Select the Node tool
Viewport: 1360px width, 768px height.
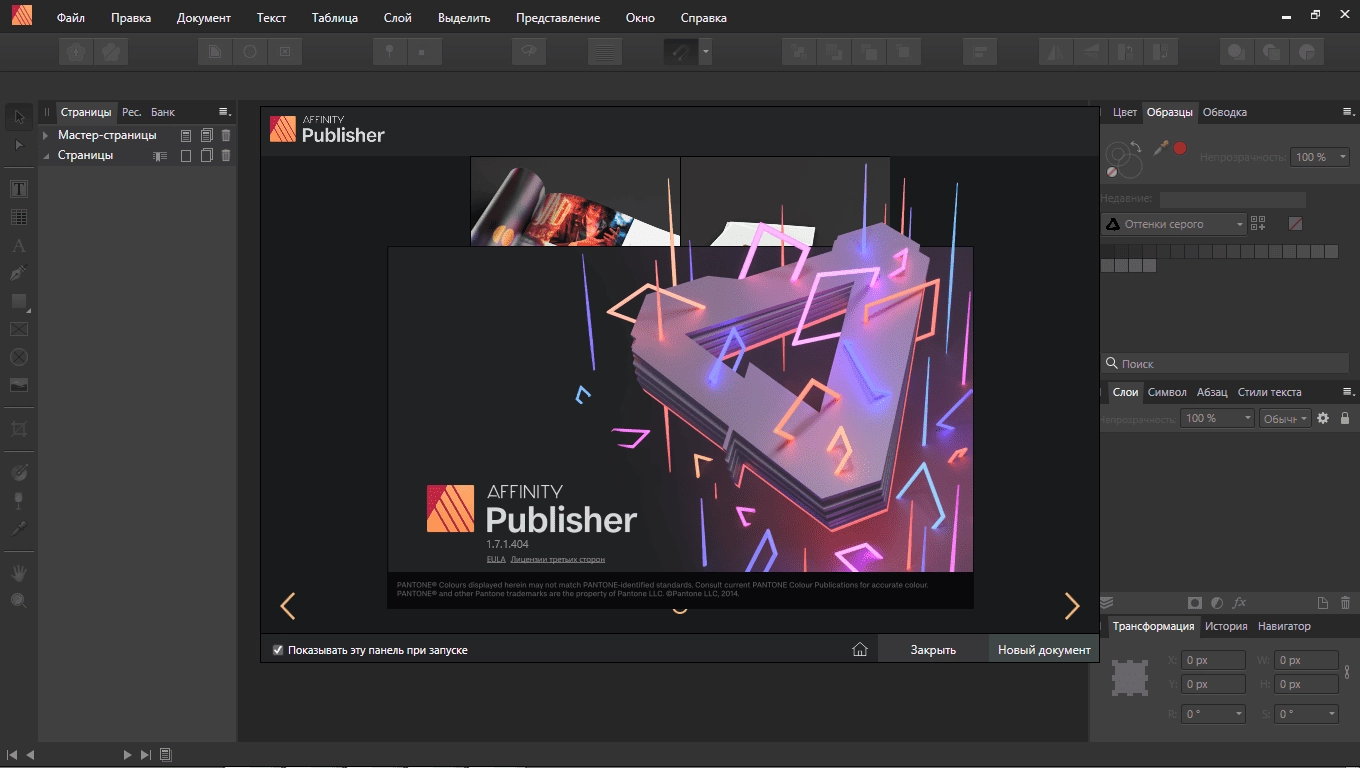point(19,145)
